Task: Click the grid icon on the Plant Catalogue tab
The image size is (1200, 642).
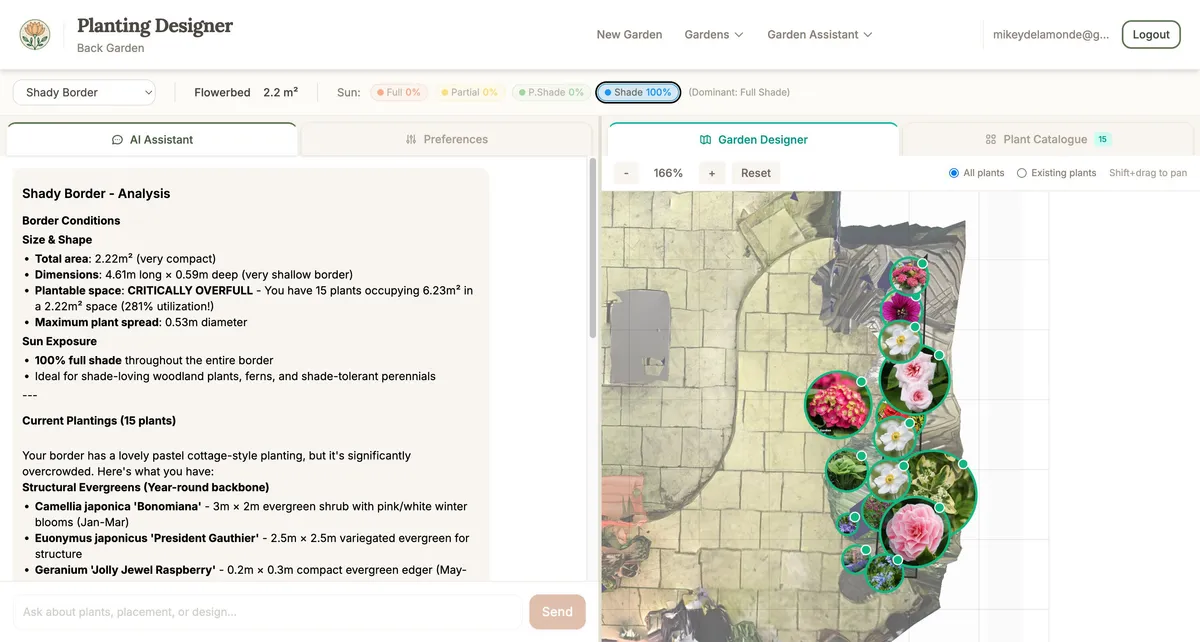Action: 989,139
